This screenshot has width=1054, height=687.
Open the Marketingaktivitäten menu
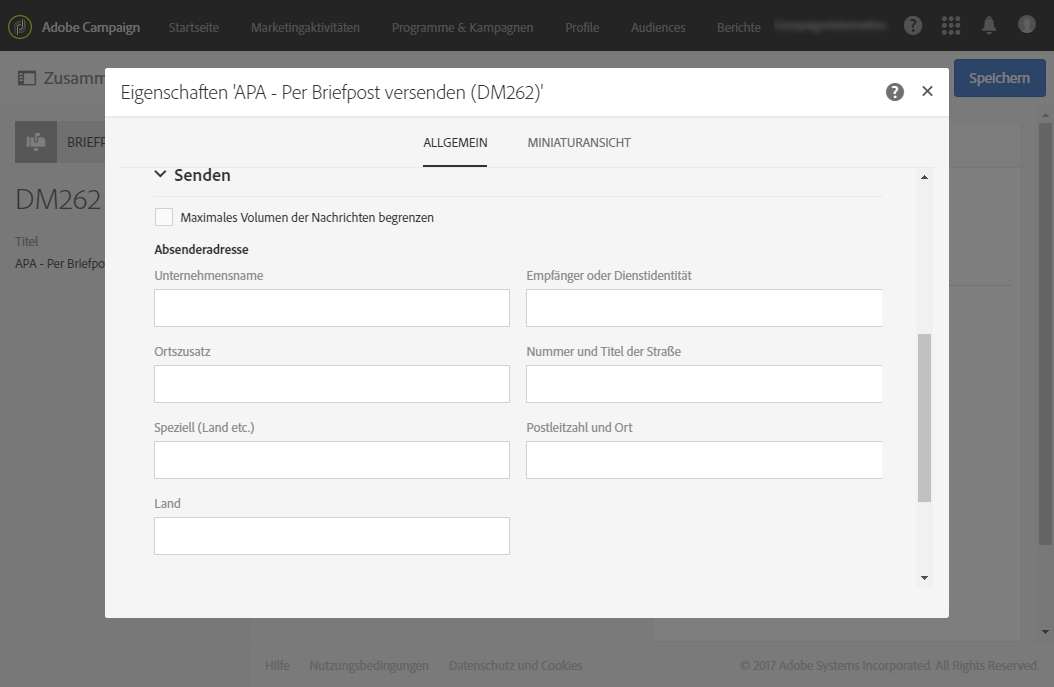click(x=305, y=27)
